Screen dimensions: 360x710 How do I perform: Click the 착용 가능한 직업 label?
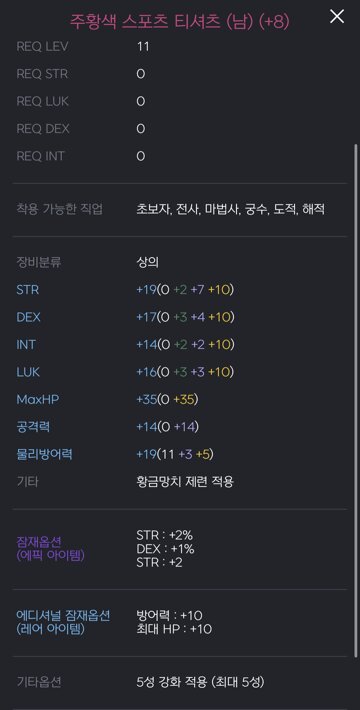coord(59,209)
